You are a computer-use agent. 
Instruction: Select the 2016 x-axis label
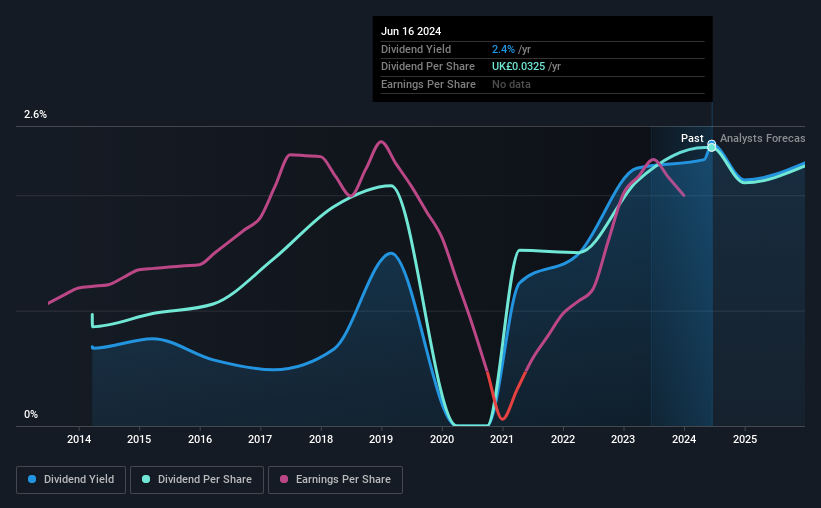click(x=200, y=439)
